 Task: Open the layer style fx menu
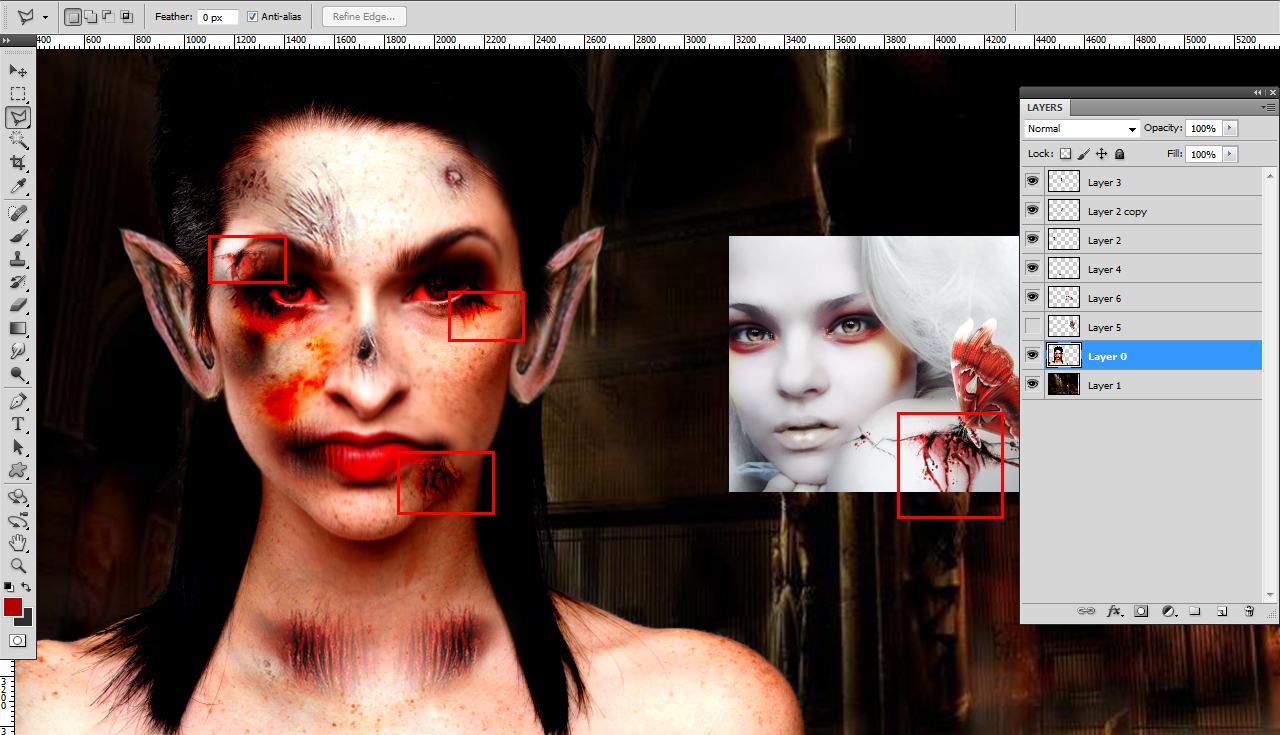pyautogui.click(x=1114, y=611)
